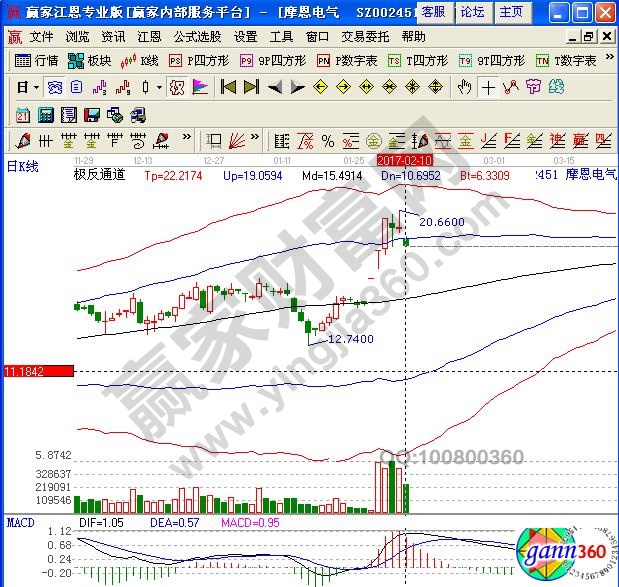This screenshot has width=619, height=587.
Task: Select the hand pan tool
Action: 463,87
